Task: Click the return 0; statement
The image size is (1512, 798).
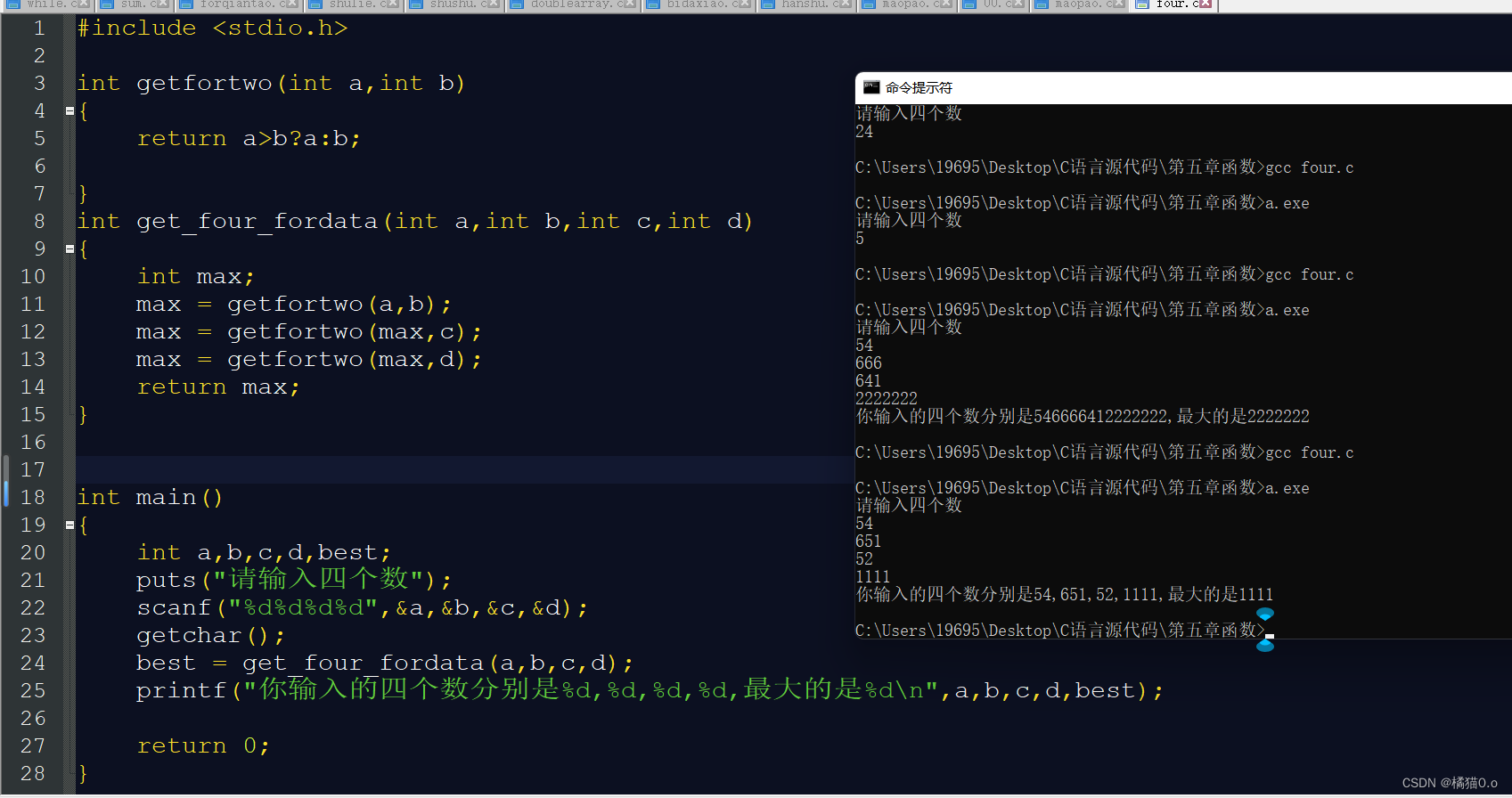Action: (x=203, y=746)
